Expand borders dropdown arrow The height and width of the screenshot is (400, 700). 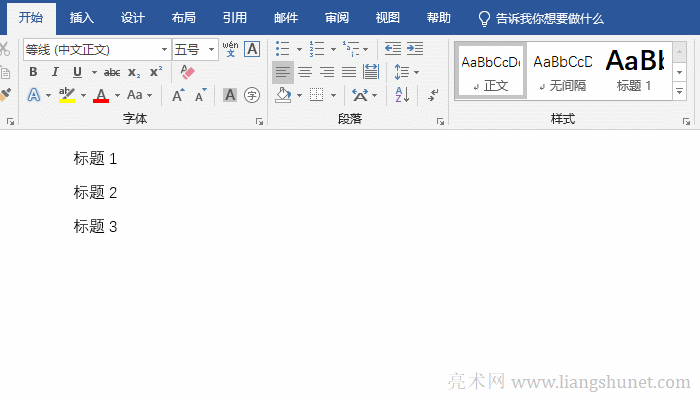[333, 96]
